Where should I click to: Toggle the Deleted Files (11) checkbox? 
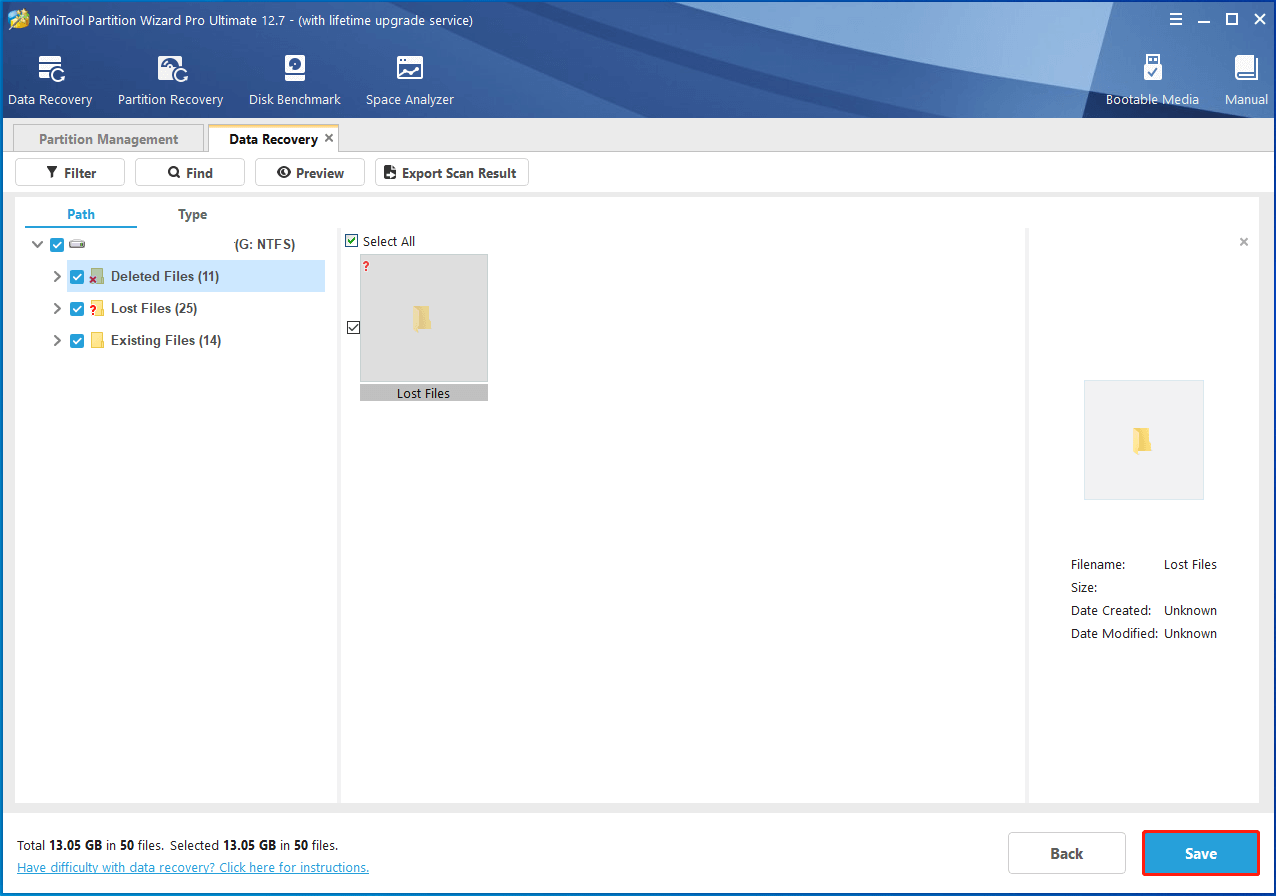(x=77, y=277)
